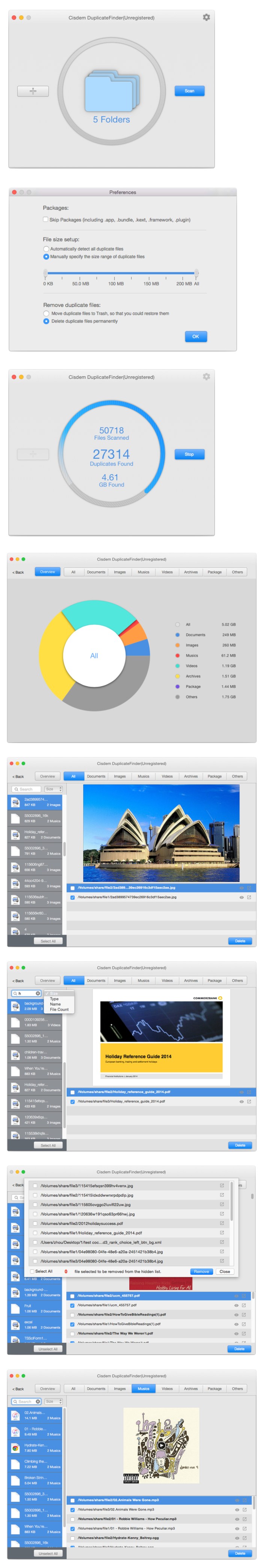Screen dimensions: 263x1568
Task: Choose Move duplicate files to Trash option
Action: click(46, 314)
